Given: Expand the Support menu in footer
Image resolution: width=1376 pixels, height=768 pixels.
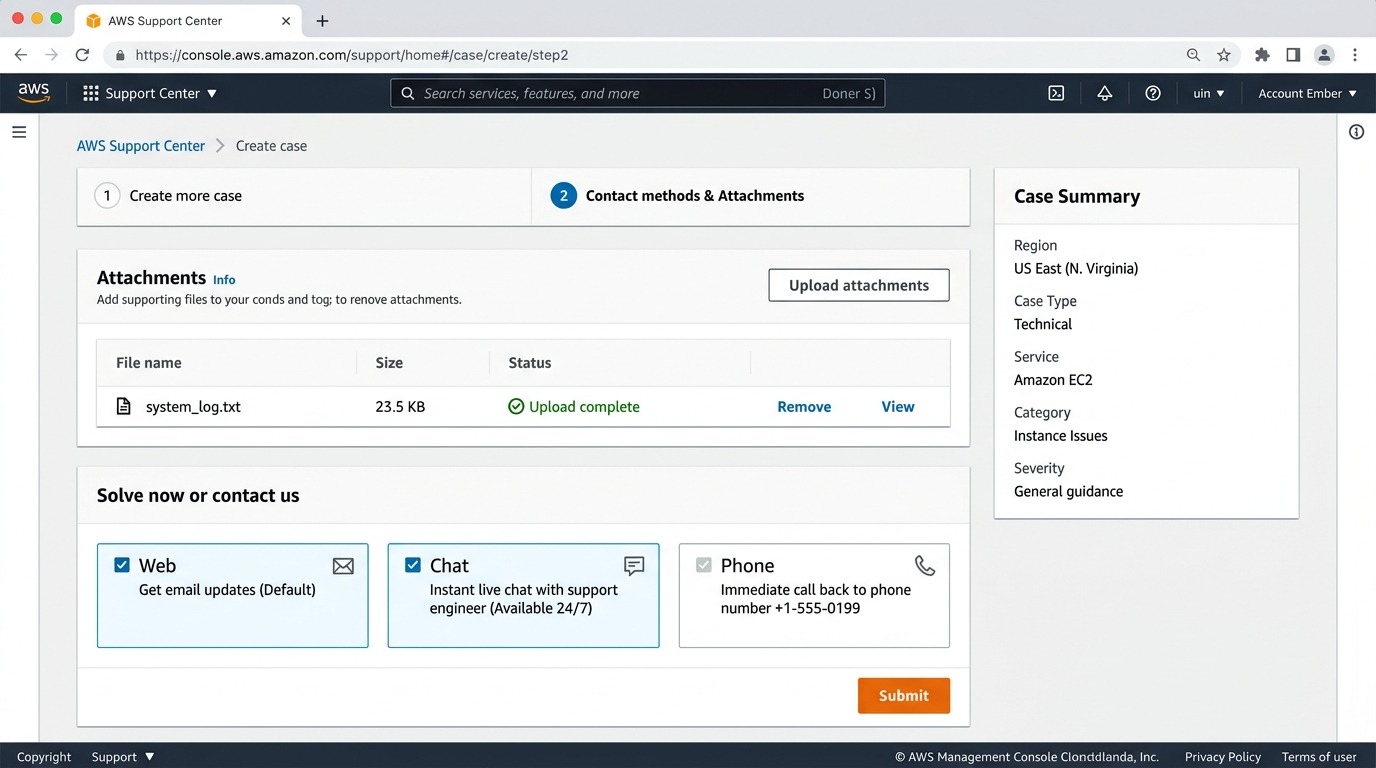Looking at the screenshot, I should (123, 757).
